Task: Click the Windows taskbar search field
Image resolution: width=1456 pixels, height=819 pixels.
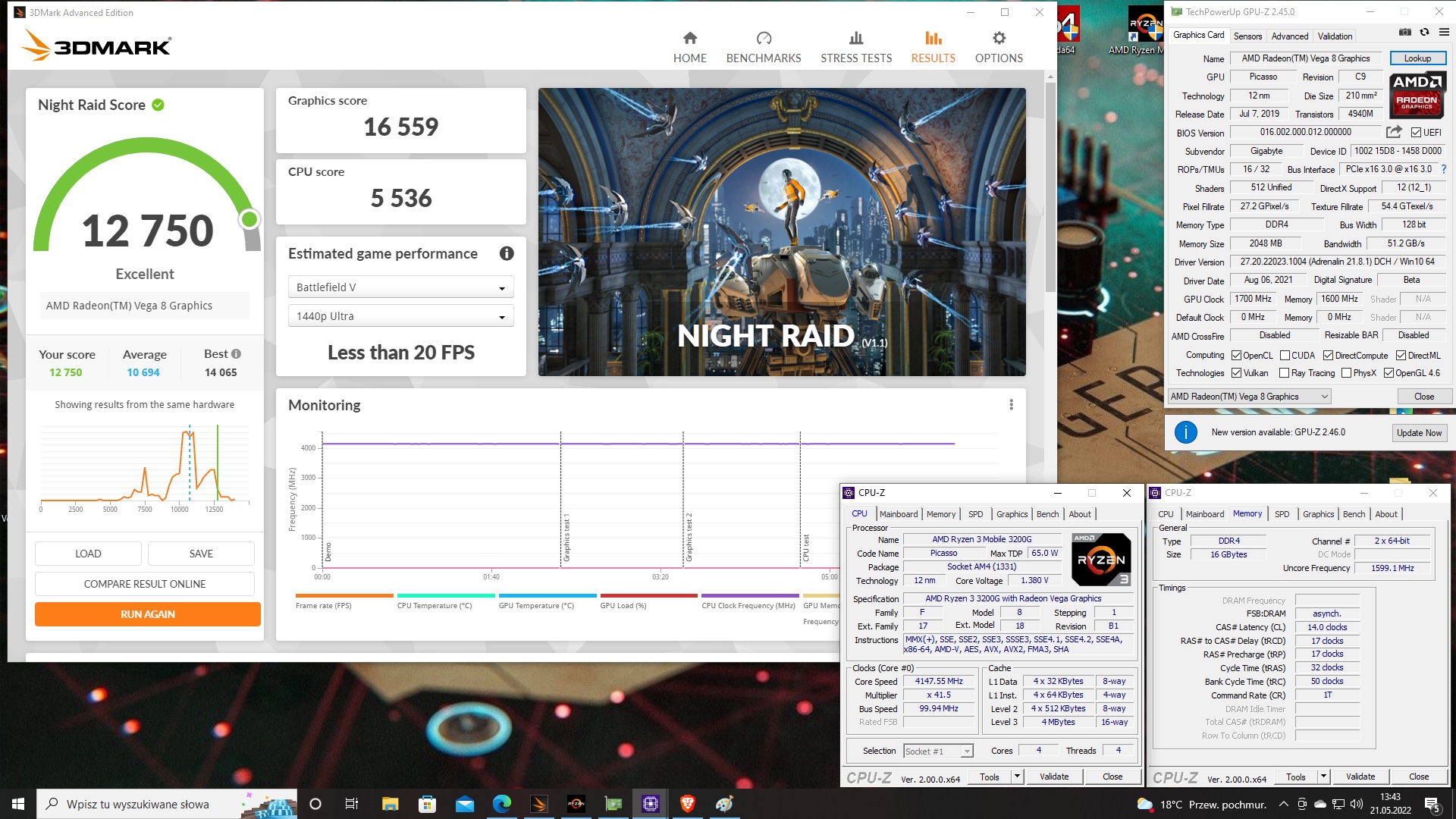Action: coord(167,804)
